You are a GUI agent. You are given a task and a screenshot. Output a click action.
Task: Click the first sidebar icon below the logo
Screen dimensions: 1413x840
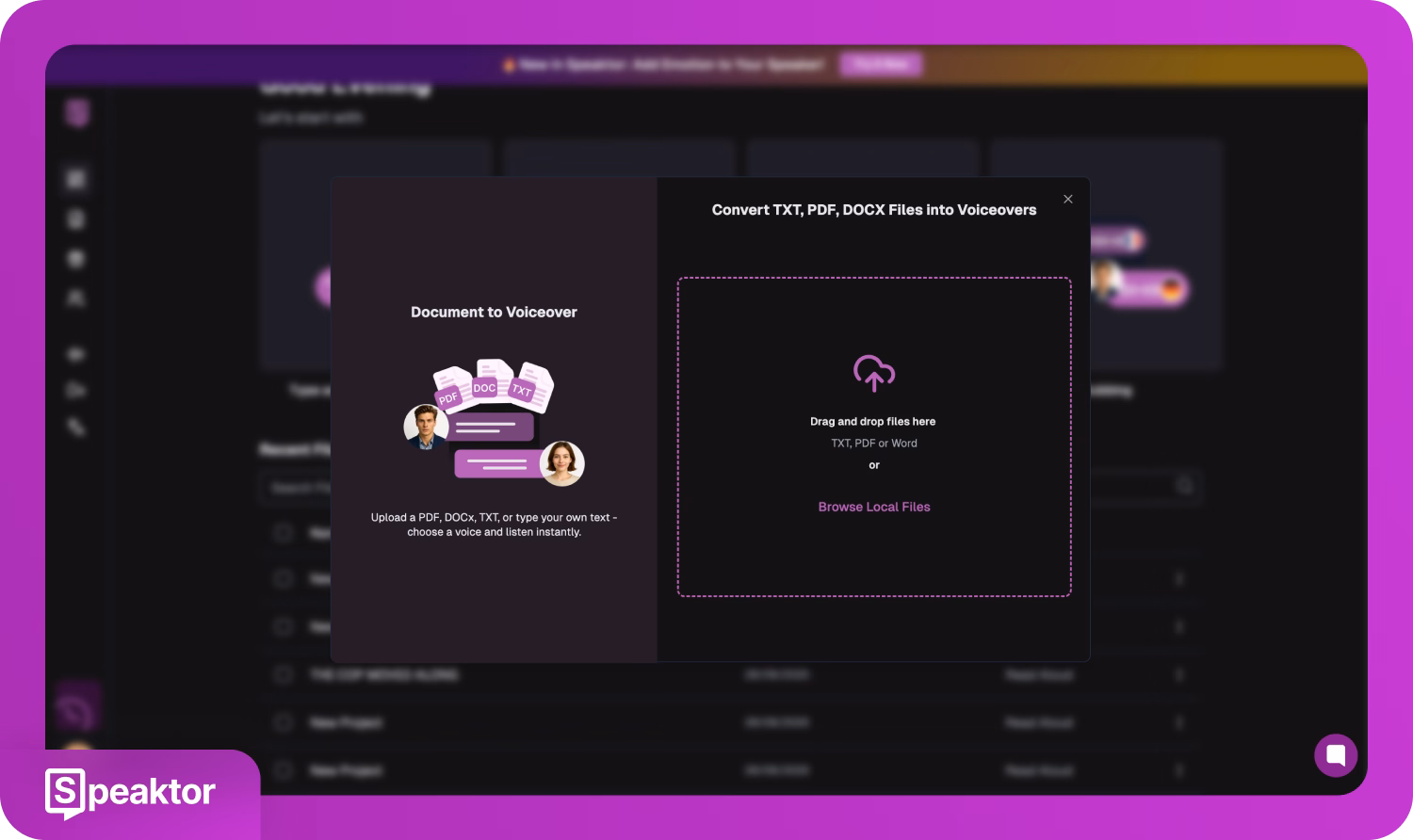(x=76, y=178)
